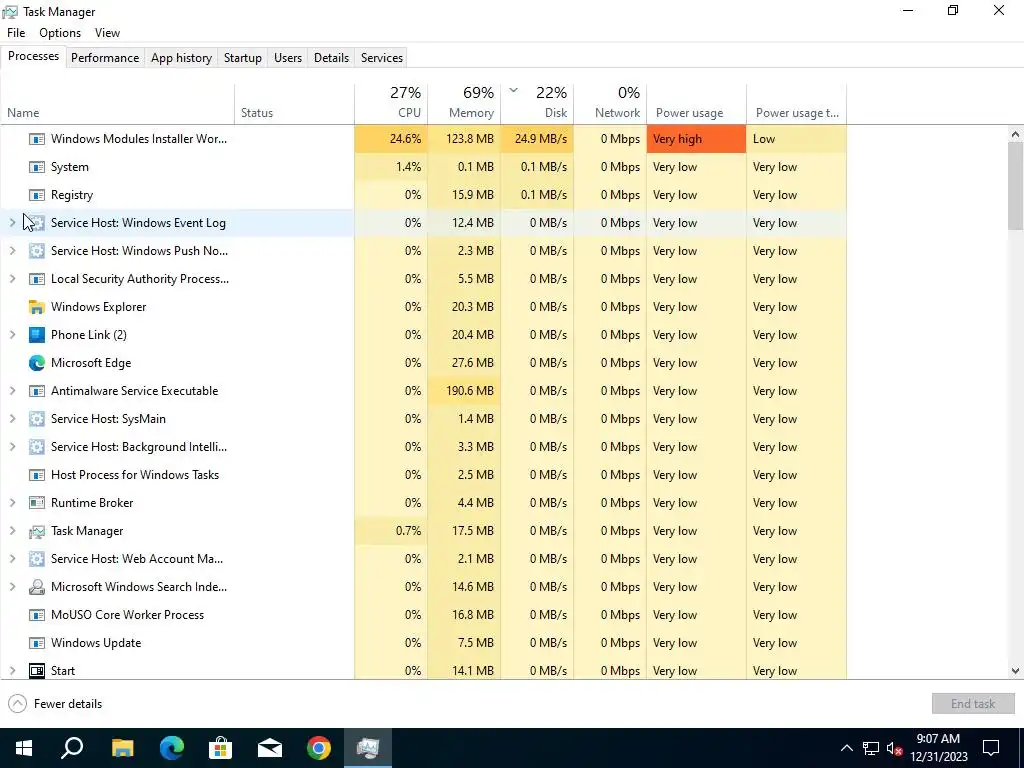Launch Google Chrome from the taskbar
The width and height of the screenshot is (1024, 768).
click(319, 748)
